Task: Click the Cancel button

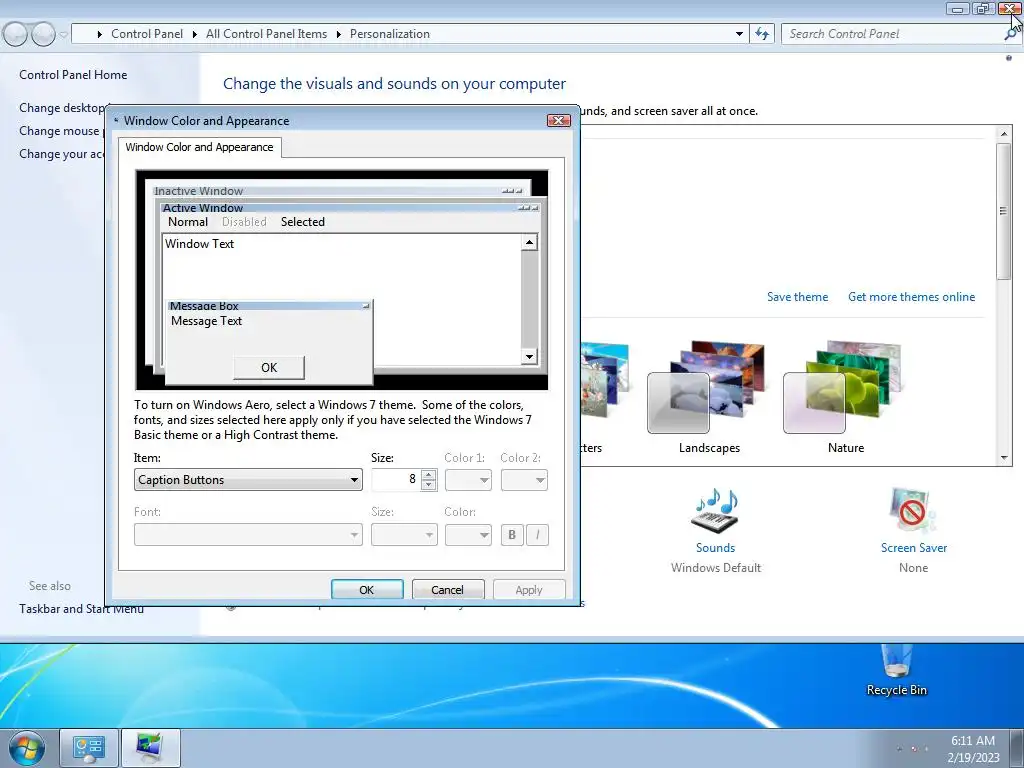Action: tap(447, 590)
